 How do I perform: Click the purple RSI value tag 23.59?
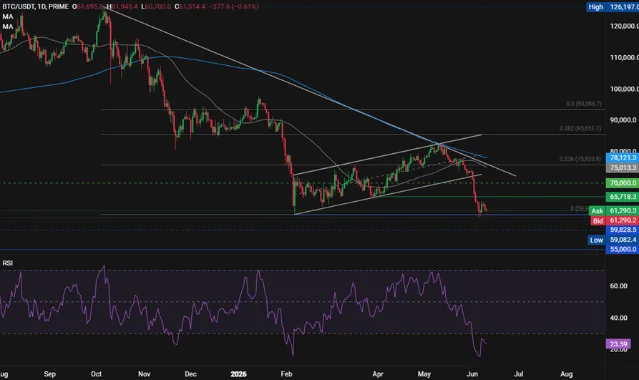tap(618, 344)
